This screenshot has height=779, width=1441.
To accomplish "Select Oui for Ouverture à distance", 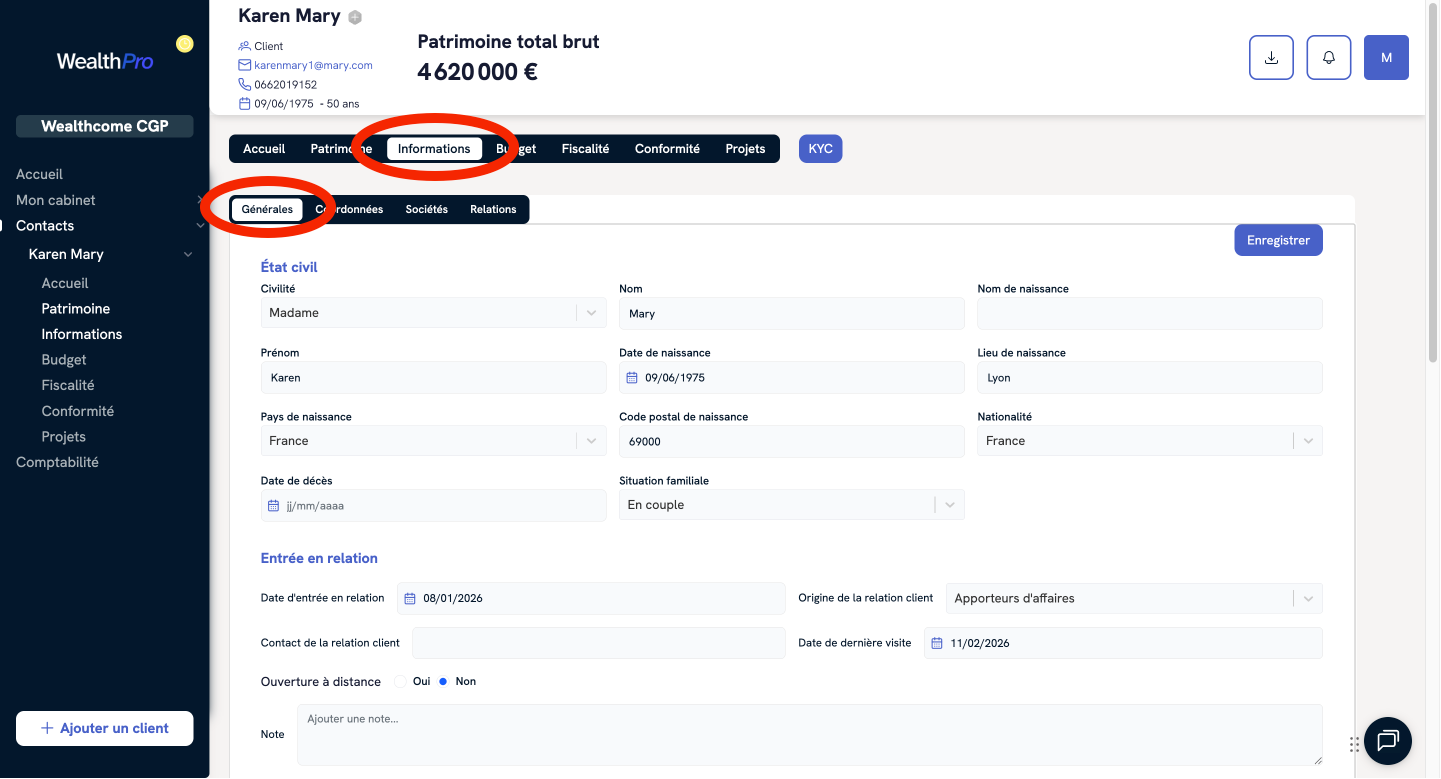I will [x=401, y=682].
